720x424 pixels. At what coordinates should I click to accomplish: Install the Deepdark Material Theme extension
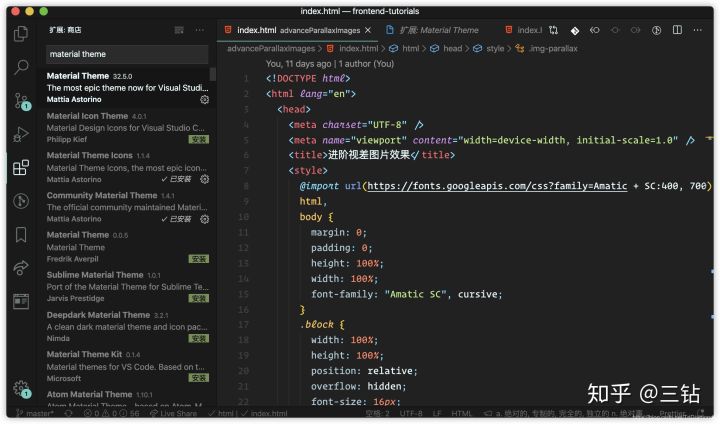point(199,339)
